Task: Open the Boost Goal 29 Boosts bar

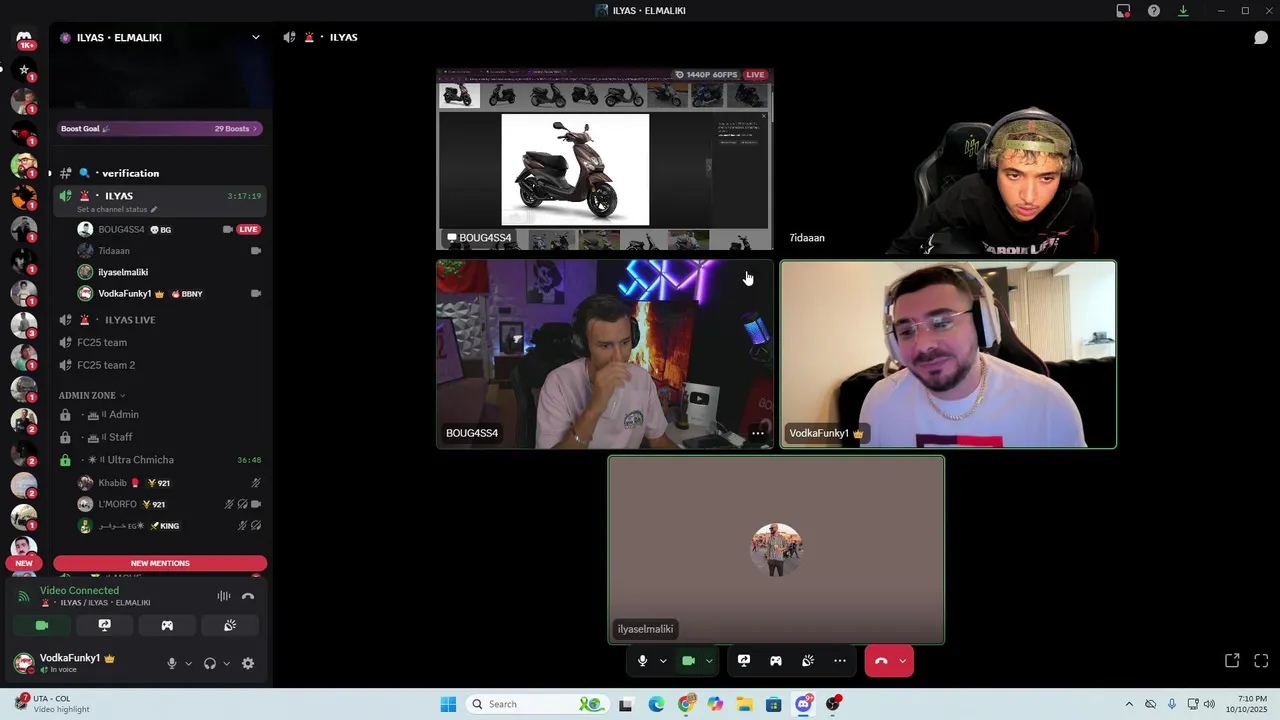Action: (160, 128)
